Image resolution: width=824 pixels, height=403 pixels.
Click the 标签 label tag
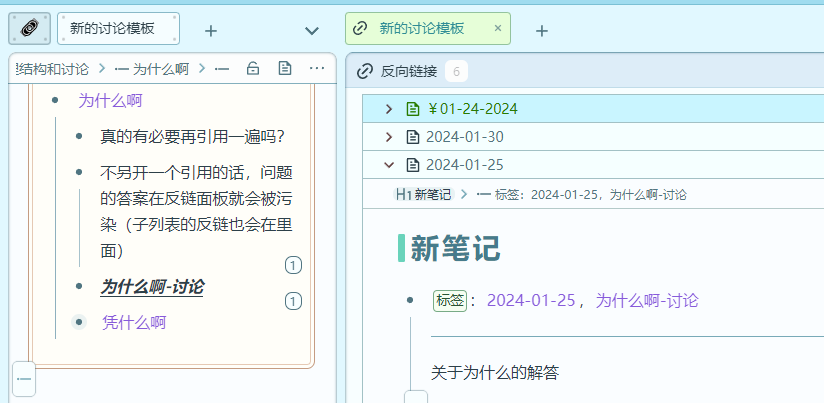[x=450, y=301]
